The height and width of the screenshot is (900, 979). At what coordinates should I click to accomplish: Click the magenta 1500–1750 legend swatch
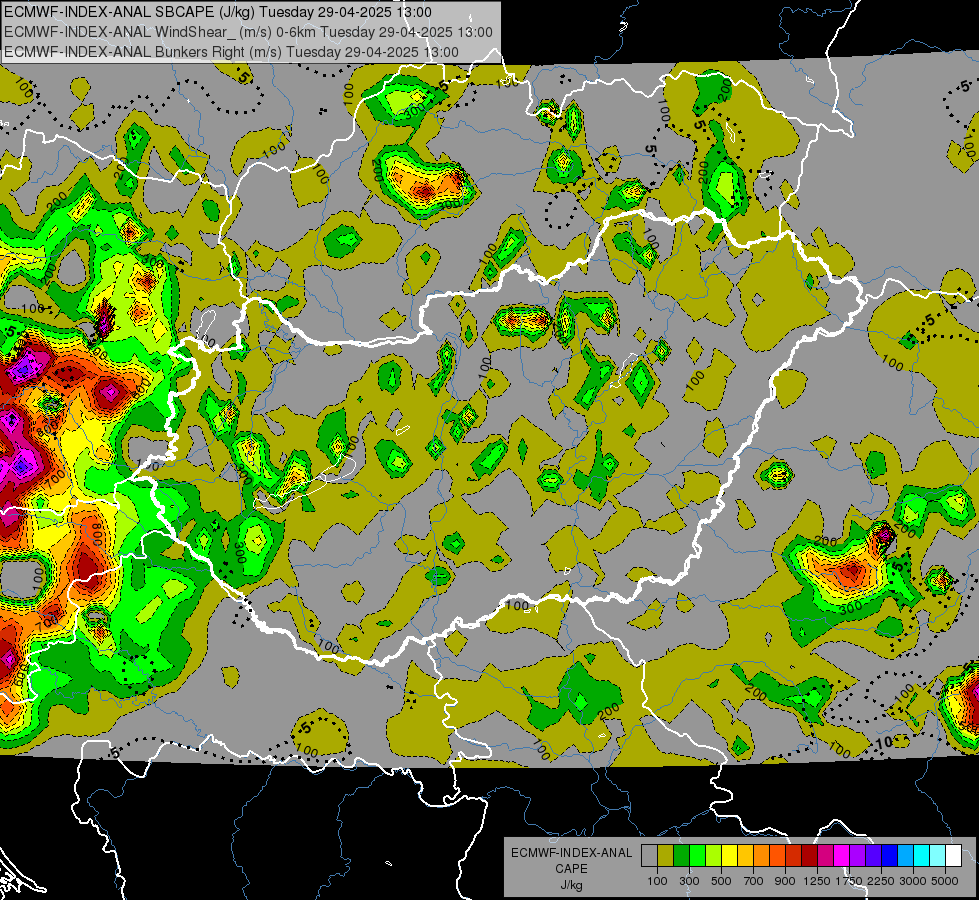(x=842, y=855)
